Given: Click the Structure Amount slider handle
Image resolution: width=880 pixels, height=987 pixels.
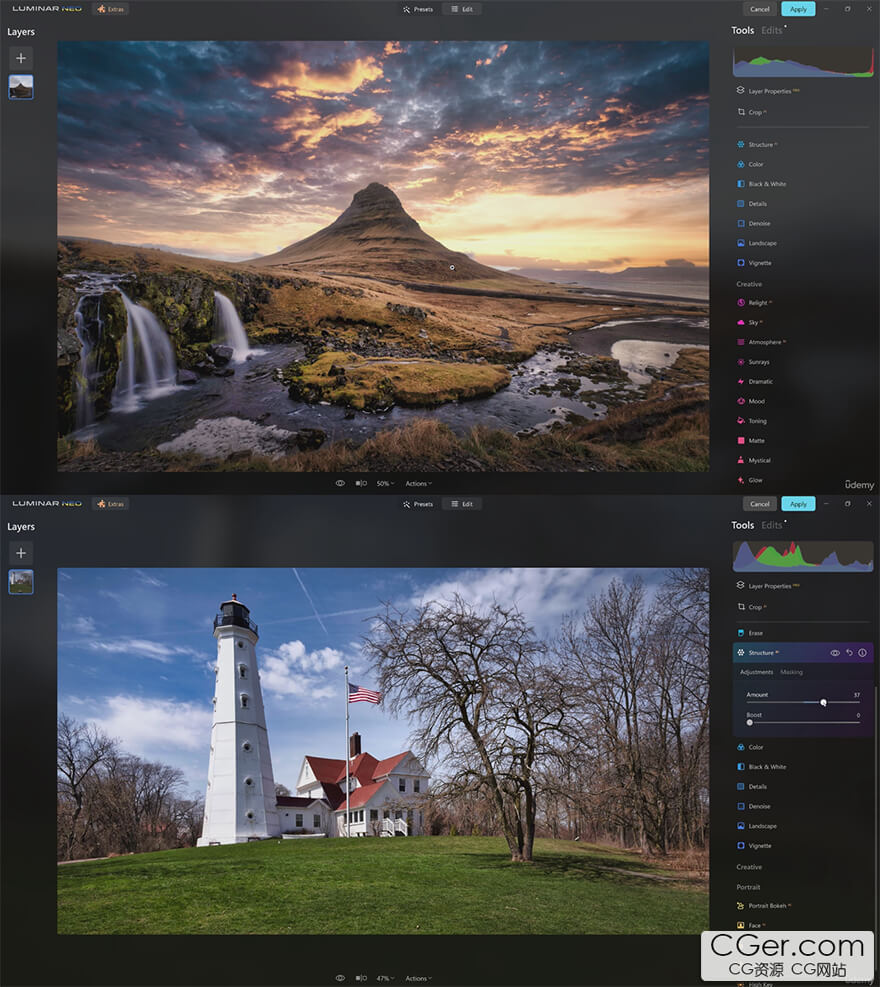Looking at the screenshot, I should [823, 702].
